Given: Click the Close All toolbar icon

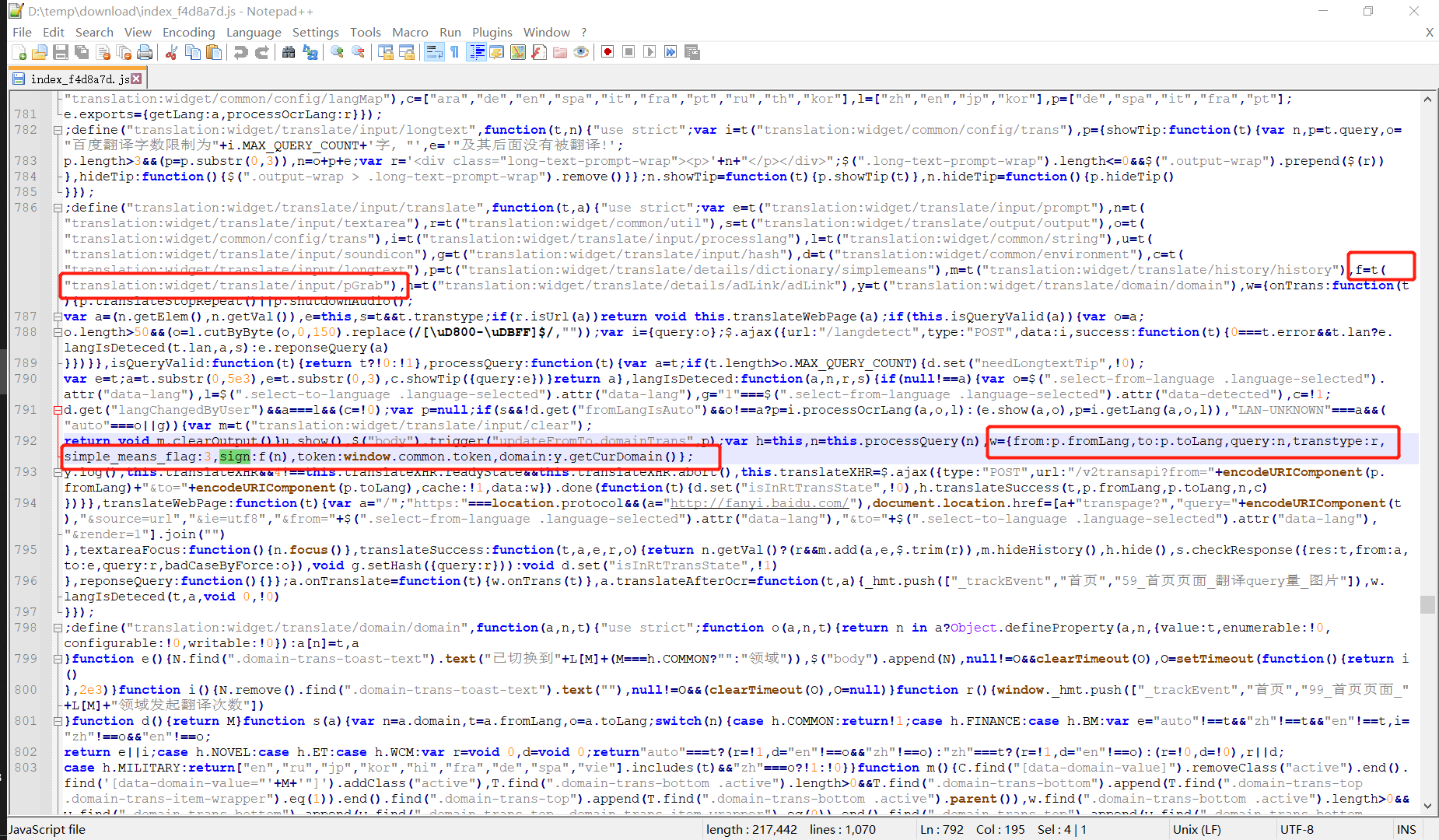Looking at the screenshot, I should pos(124,52).
